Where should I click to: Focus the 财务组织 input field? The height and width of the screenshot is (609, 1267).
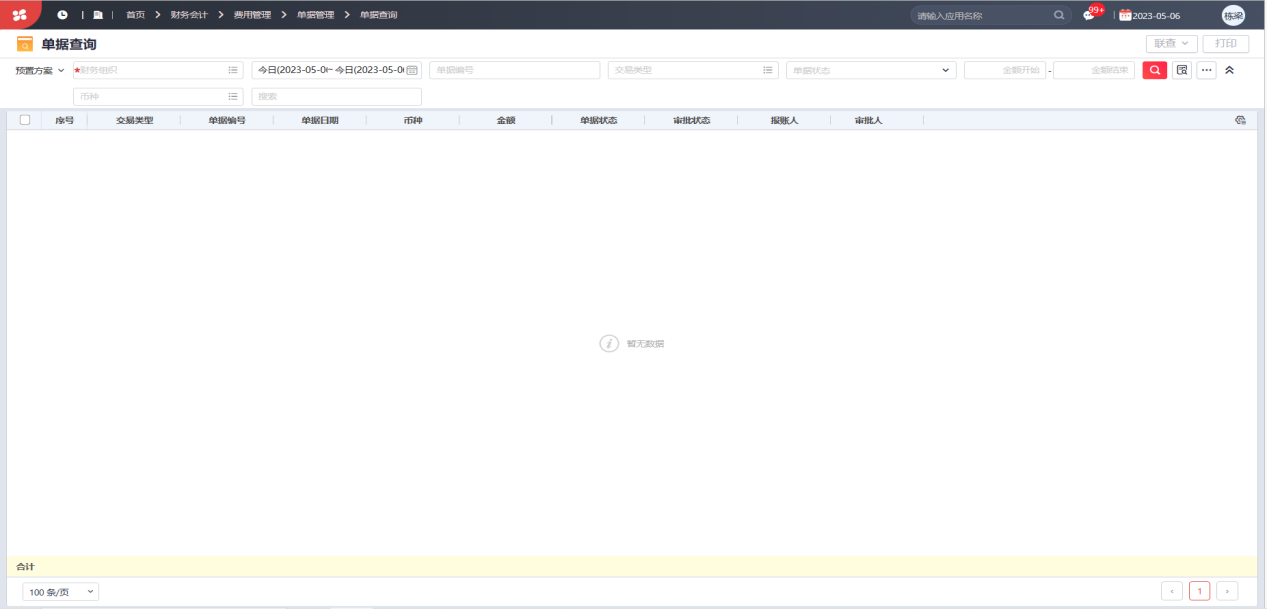158,70
